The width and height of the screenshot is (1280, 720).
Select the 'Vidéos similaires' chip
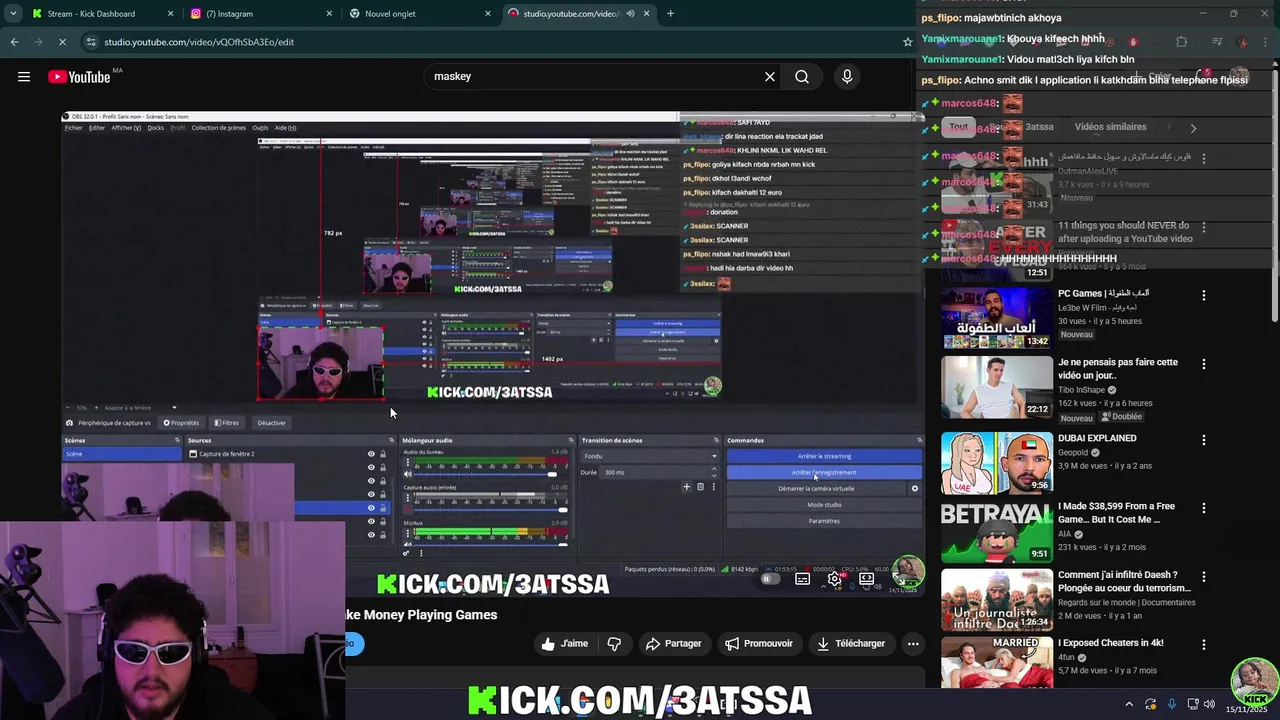click(x=1110, y=128)
